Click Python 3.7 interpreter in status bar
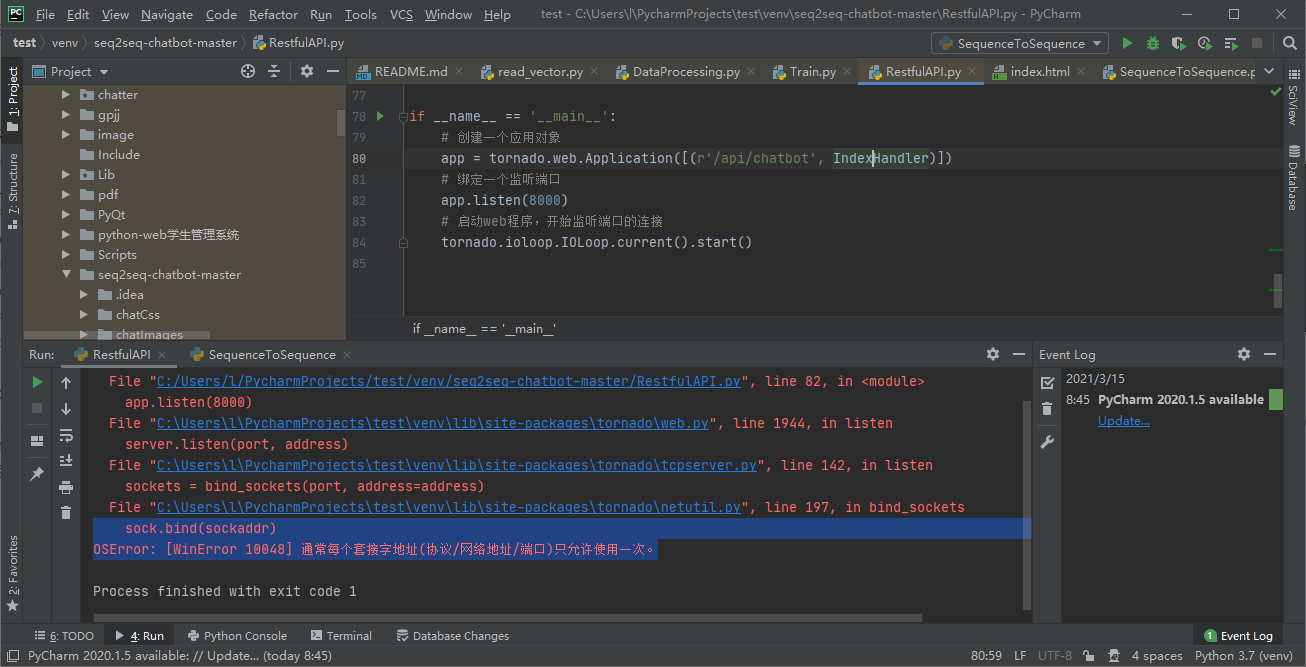 point(1243,655)
